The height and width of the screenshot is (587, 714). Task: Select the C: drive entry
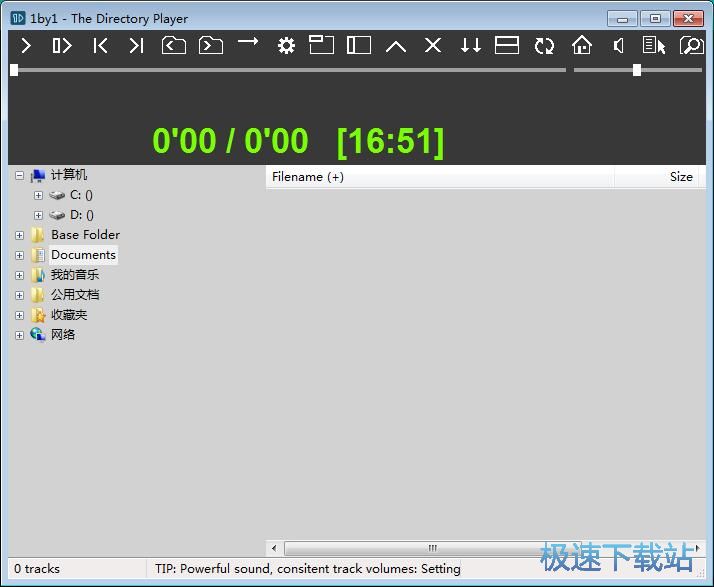tap(81, 195)
